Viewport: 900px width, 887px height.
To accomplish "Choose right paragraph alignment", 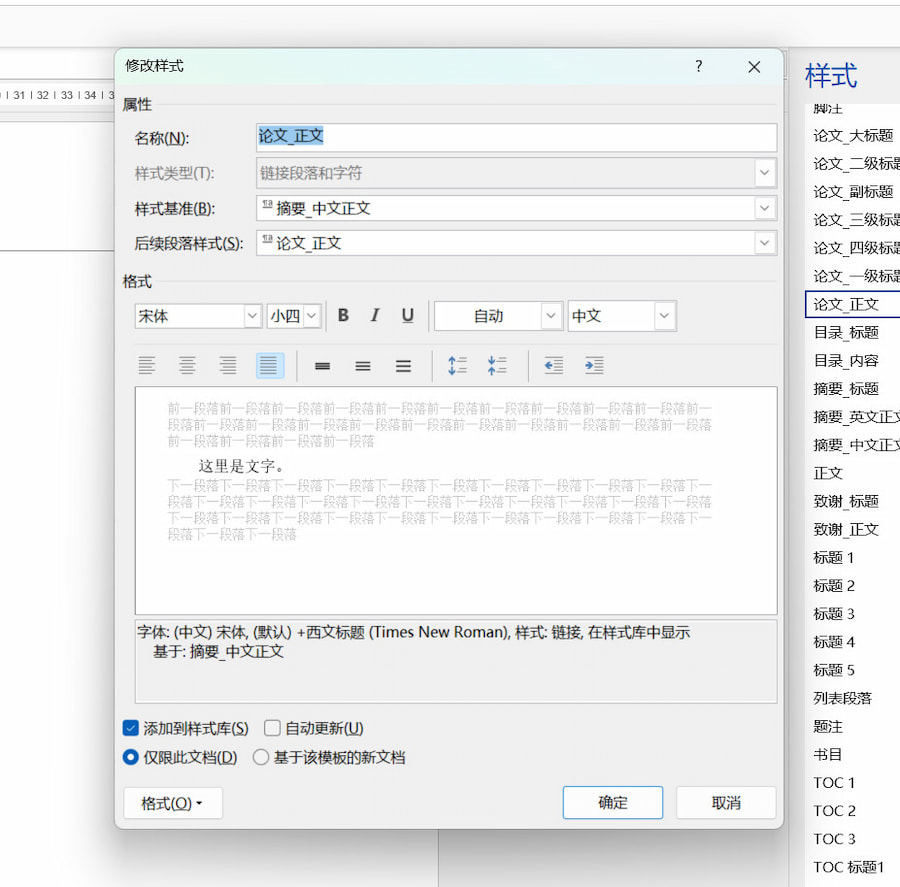I will click(x=227, y=365).
